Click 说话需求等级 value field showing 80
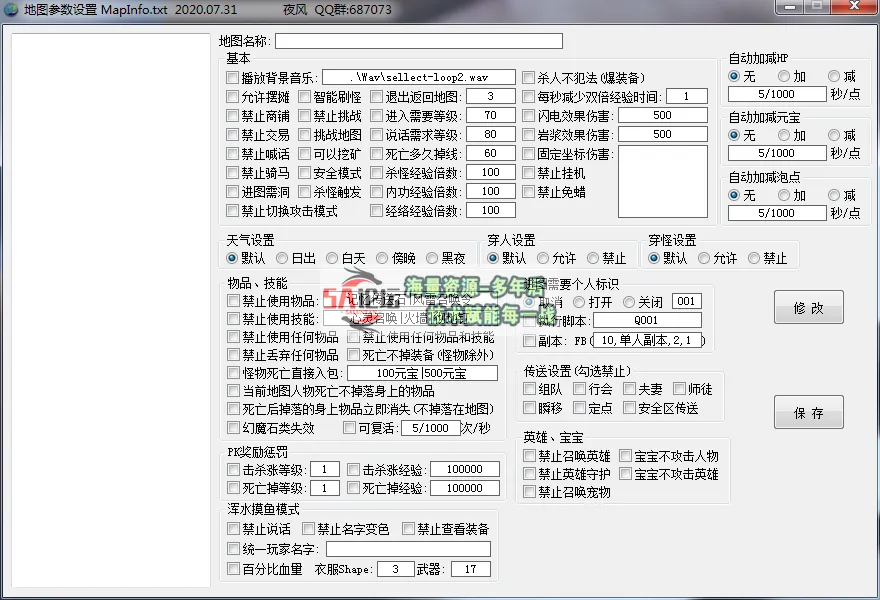Screen dimensions: 880x600 point(491,134)
